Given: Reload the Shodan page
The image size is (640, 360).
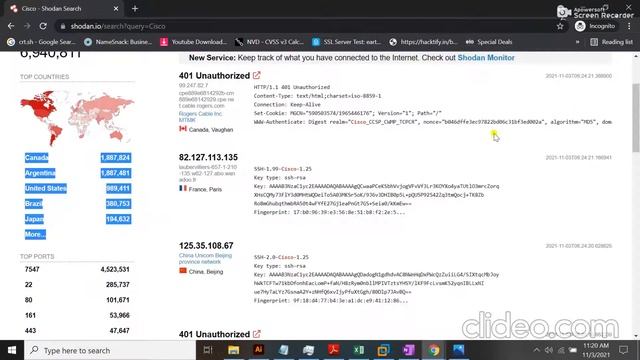Looking at the screenshot, I should click(x=43, y=26).
